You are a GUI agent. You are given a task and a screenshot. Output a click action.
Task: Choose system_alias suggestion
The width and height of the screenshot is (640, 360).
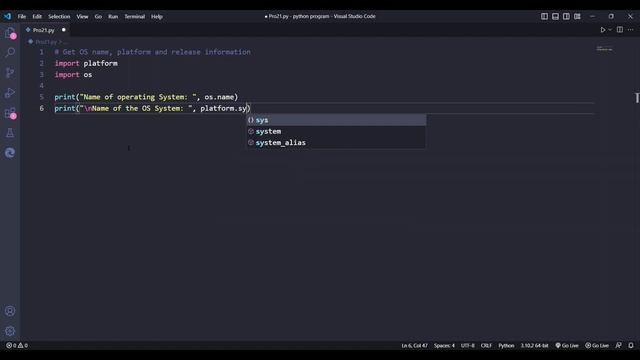(x=336, y=143)
